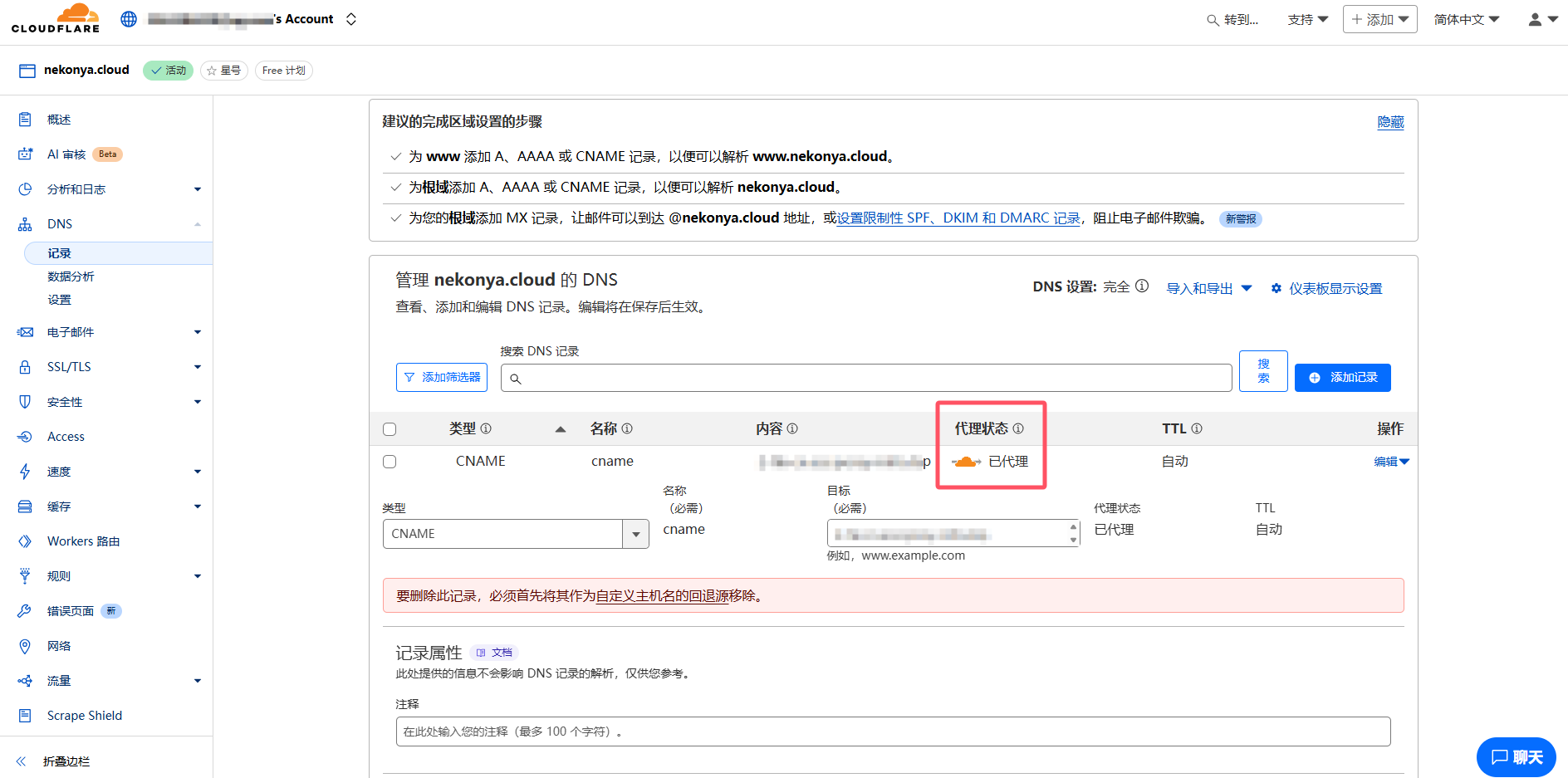Select 设置 under DNS
Image resolution: width=1568 pixels, height=778 pixels.
point(59,300)
